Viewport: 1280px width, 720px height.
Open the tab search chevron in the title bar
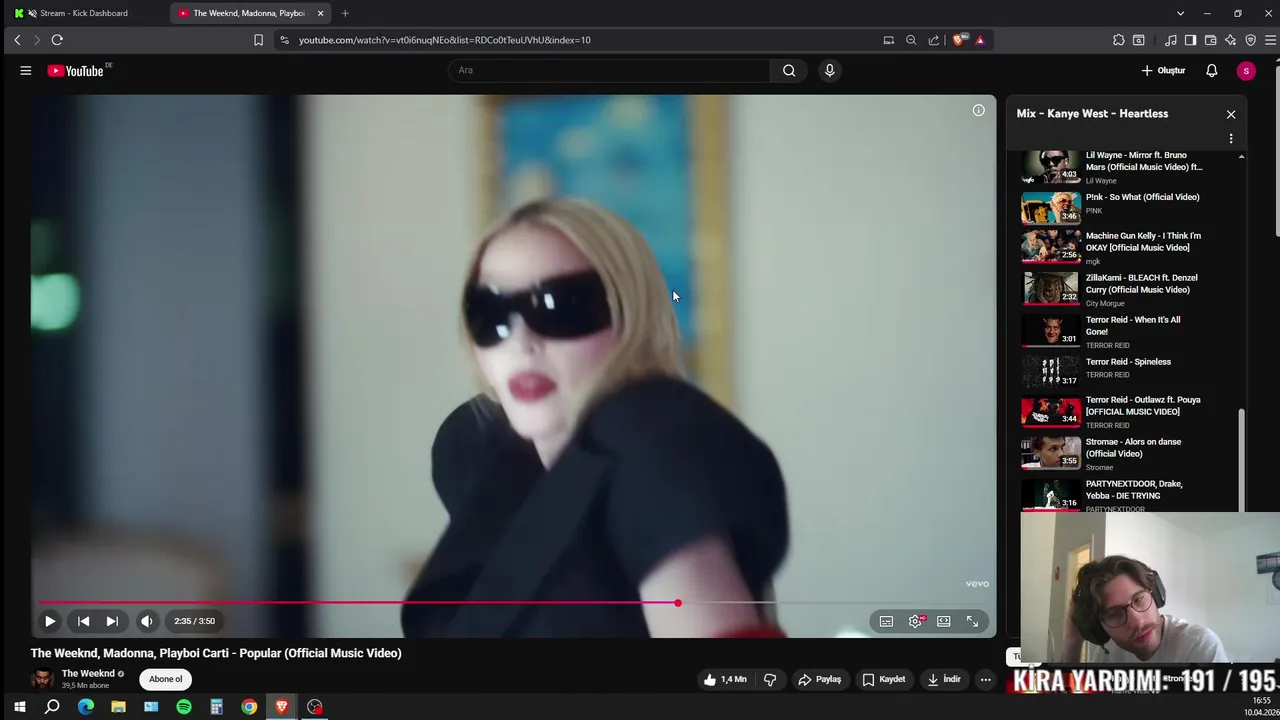[1180, 13]
